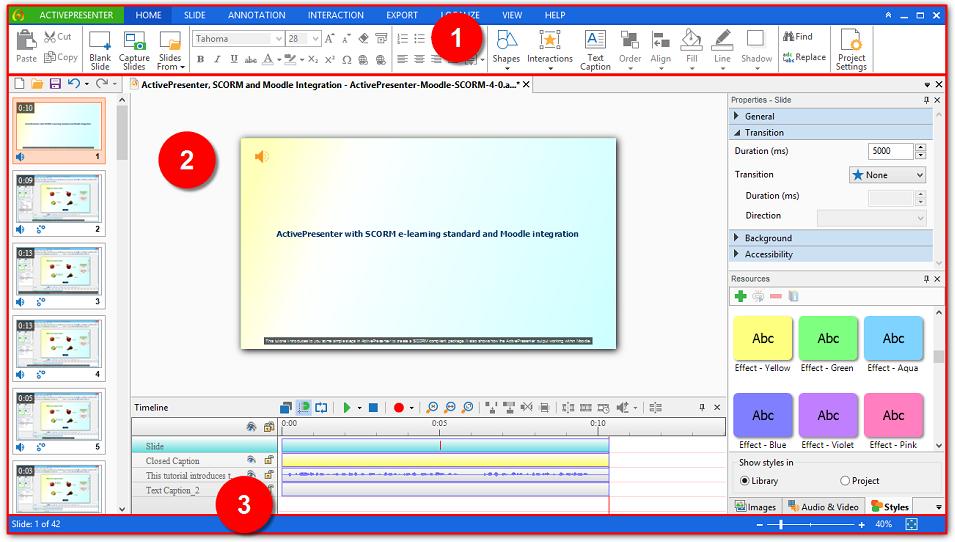Toggle italic formatting

point(217,59)
